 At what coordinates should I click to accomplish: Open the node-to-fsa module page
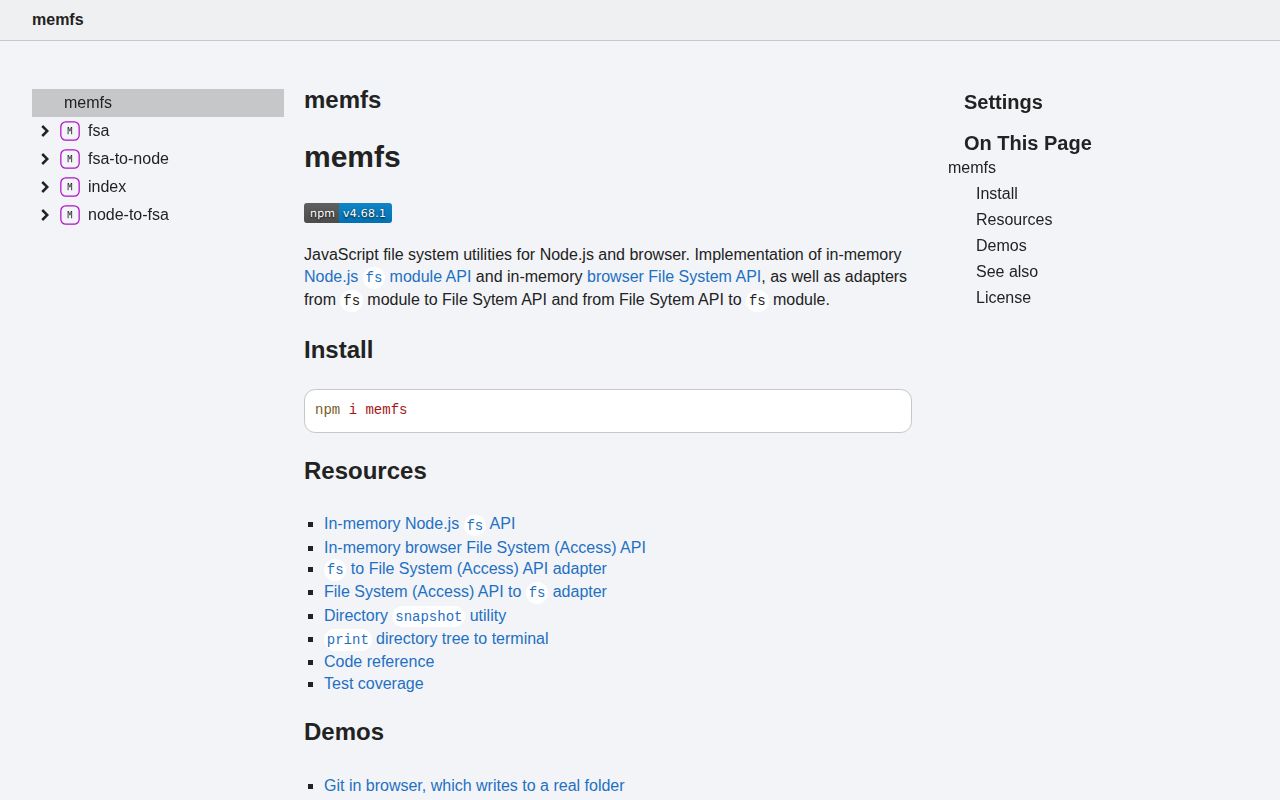pos(128,215)
